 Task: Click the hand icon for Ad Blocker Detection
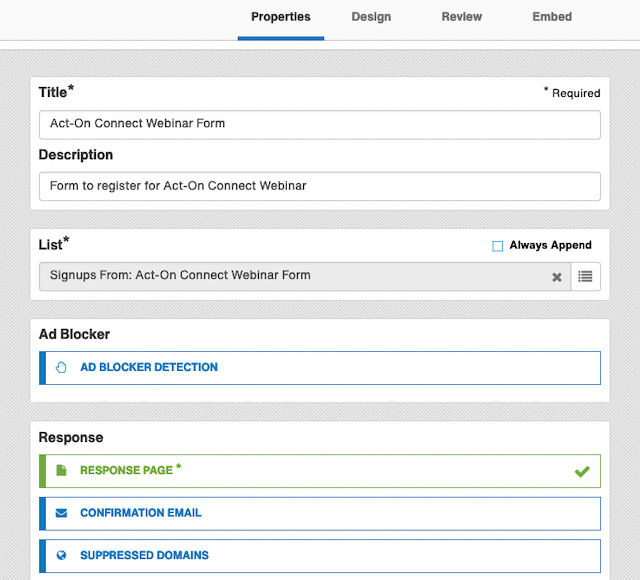click(61, 367)
